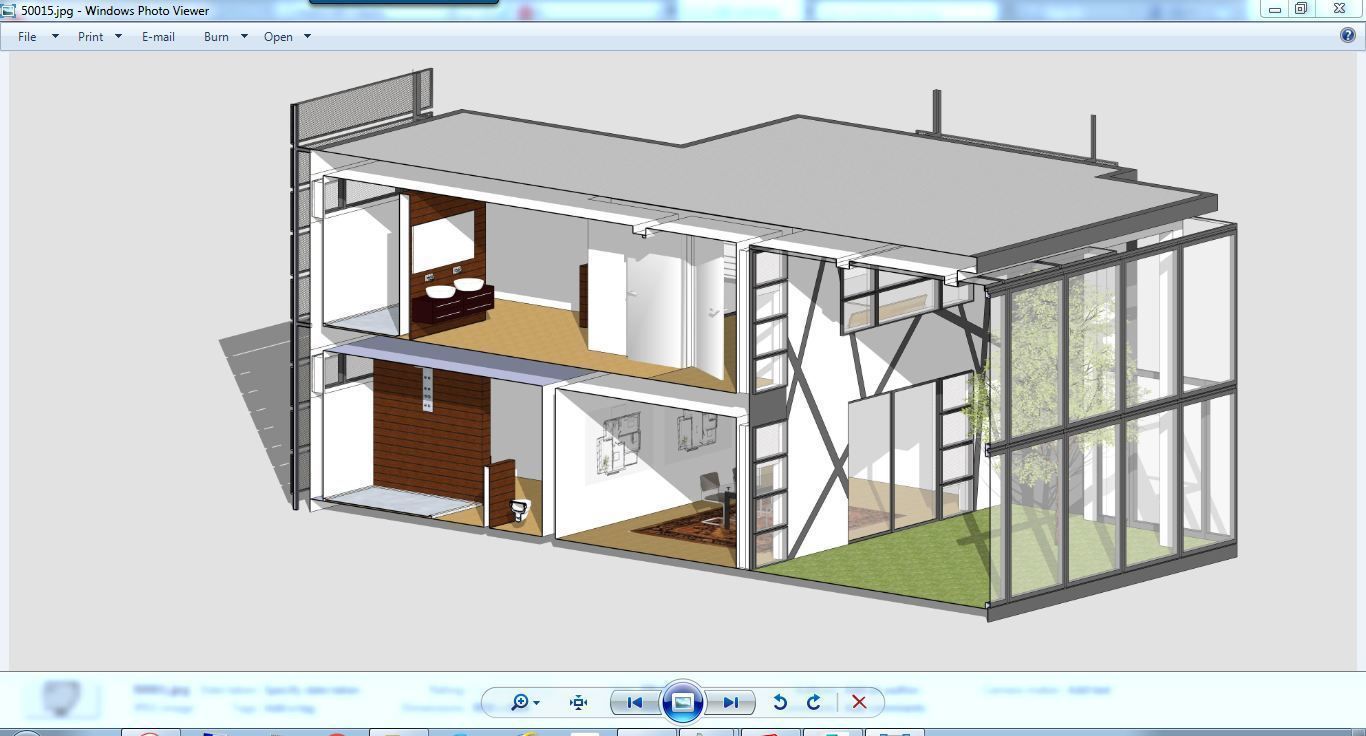The height and width of the screenshot is (736, 1366).
Task: Click the displayed house cutaway image
Action: (728, 345)
